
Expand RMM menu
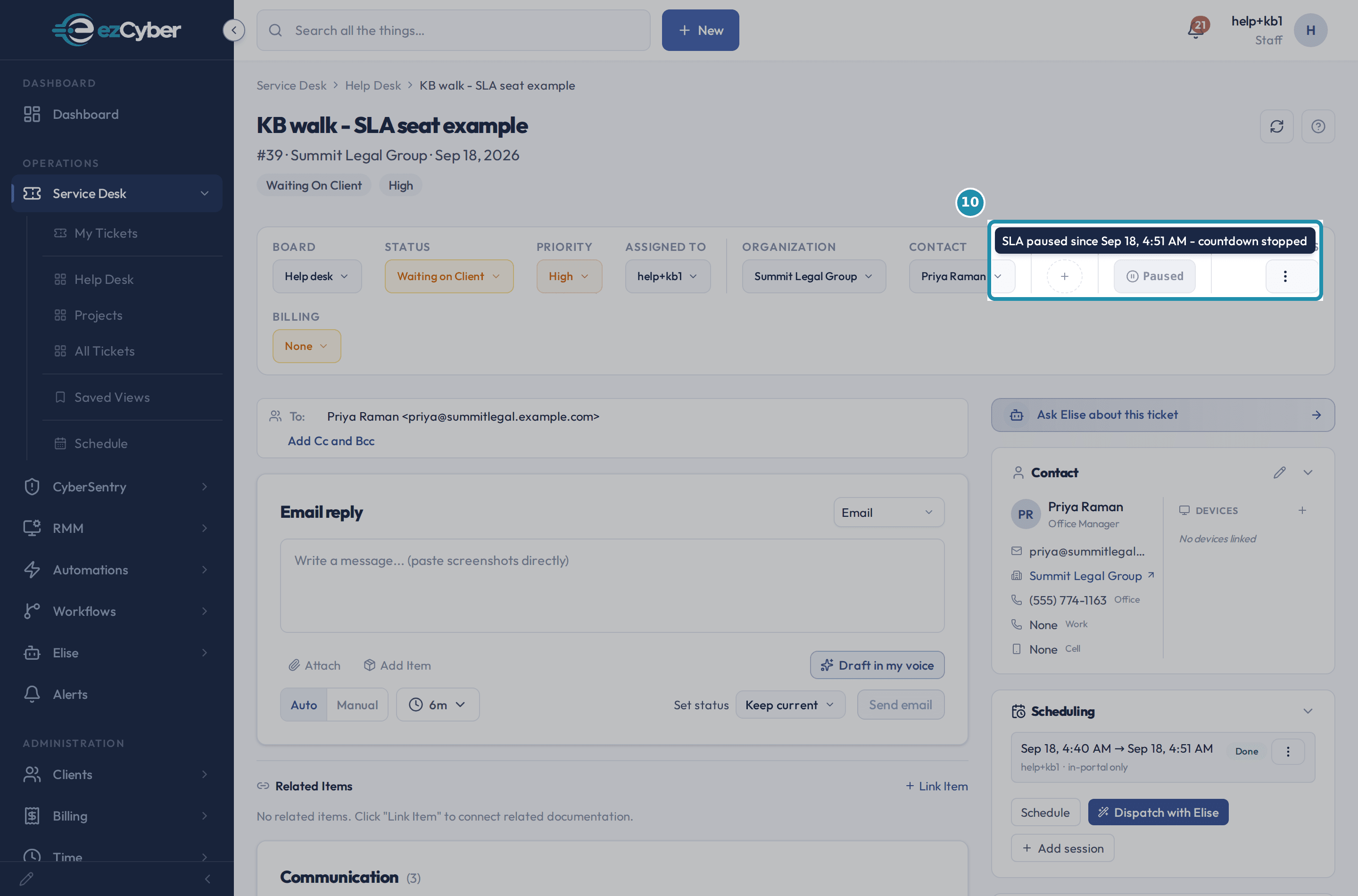(x=116, y=529)
